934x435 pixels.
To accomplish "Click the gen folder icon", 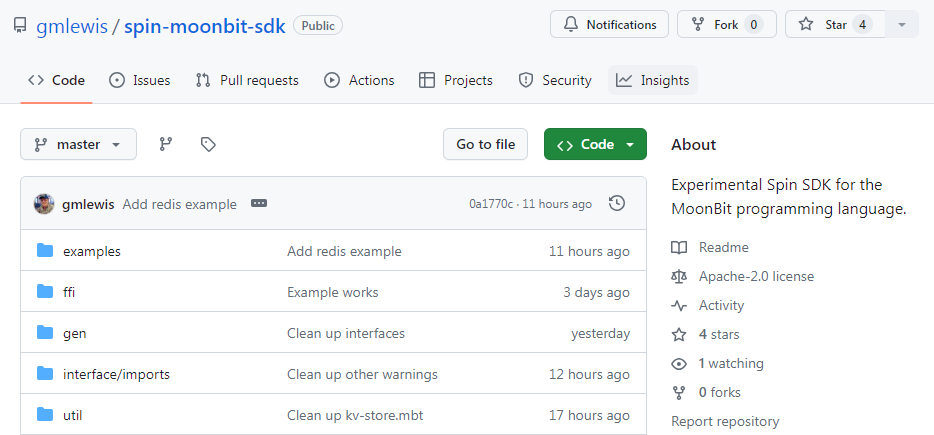I will (x=45, y=333).
